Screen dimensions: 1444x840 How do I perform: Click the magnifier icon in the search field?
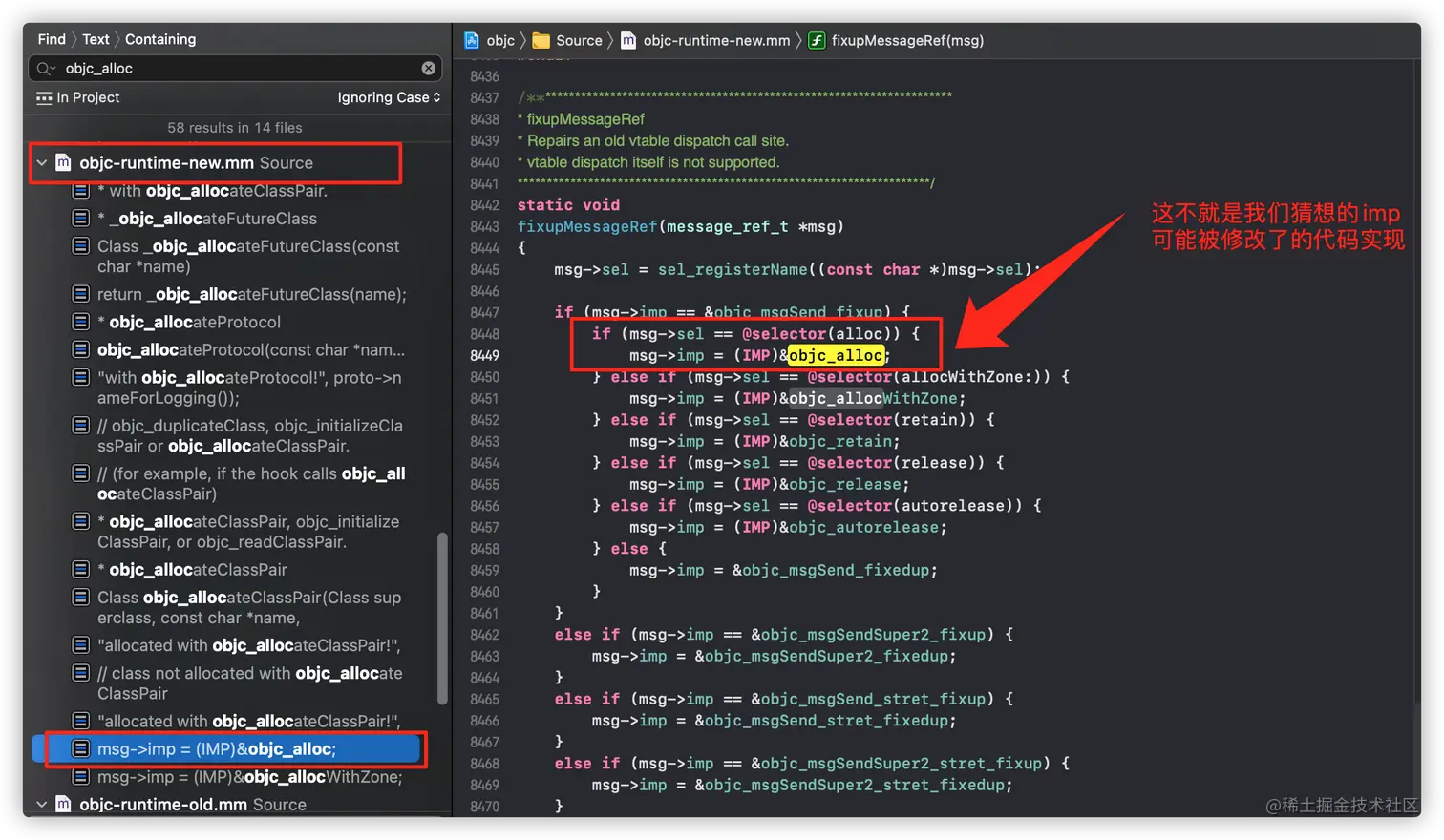point(45,69)
